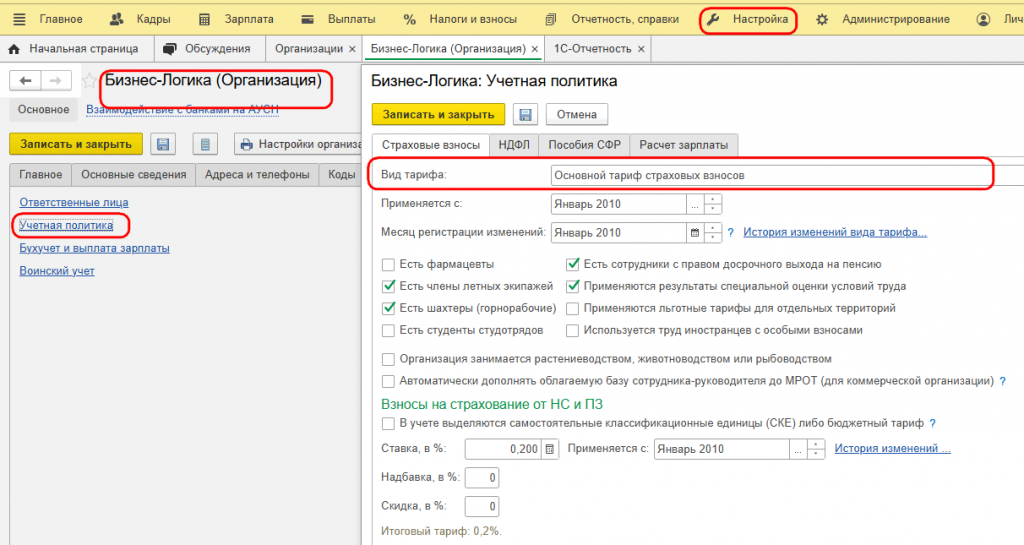This screenshot has width=1024, height=545.
Task: Close the Организации tab
Action: [353, 49]
